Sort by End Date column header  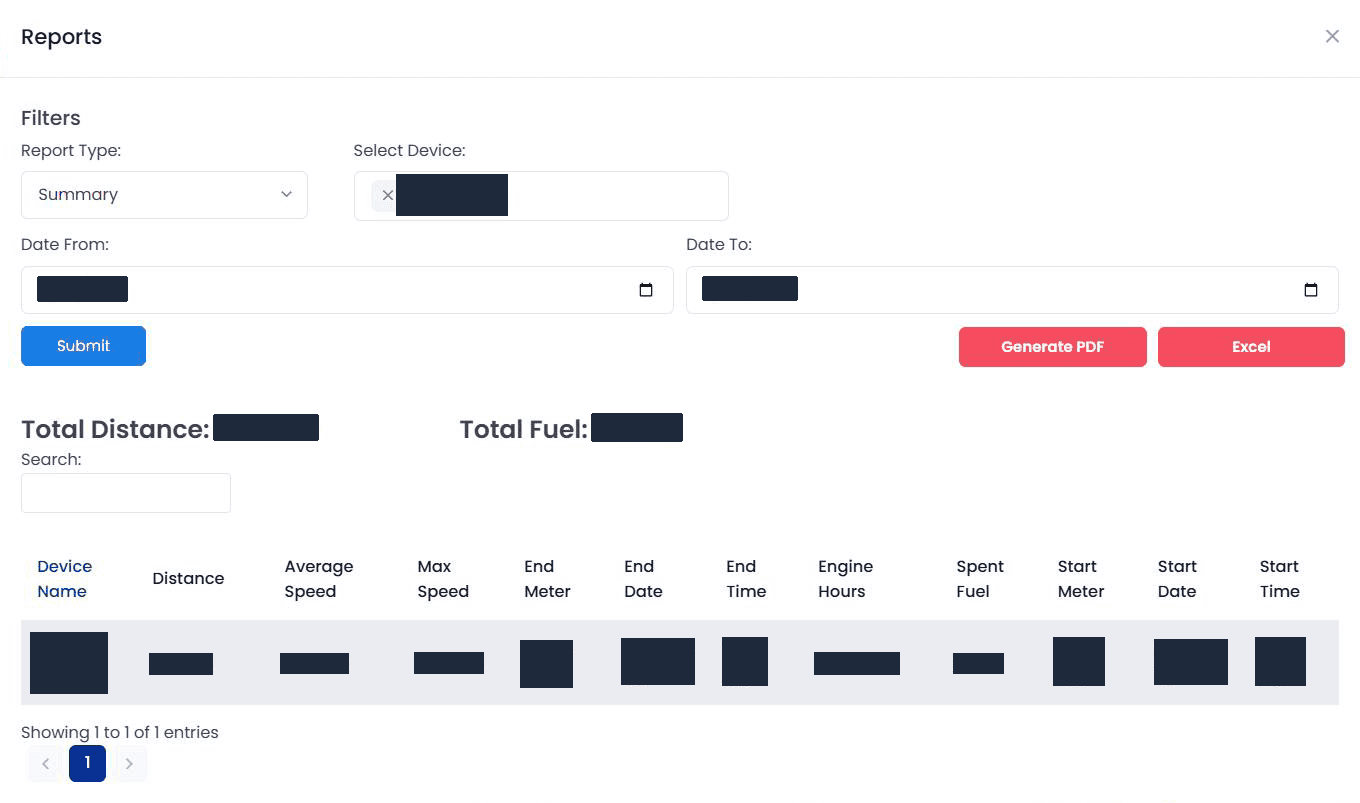tap(643, 579)
